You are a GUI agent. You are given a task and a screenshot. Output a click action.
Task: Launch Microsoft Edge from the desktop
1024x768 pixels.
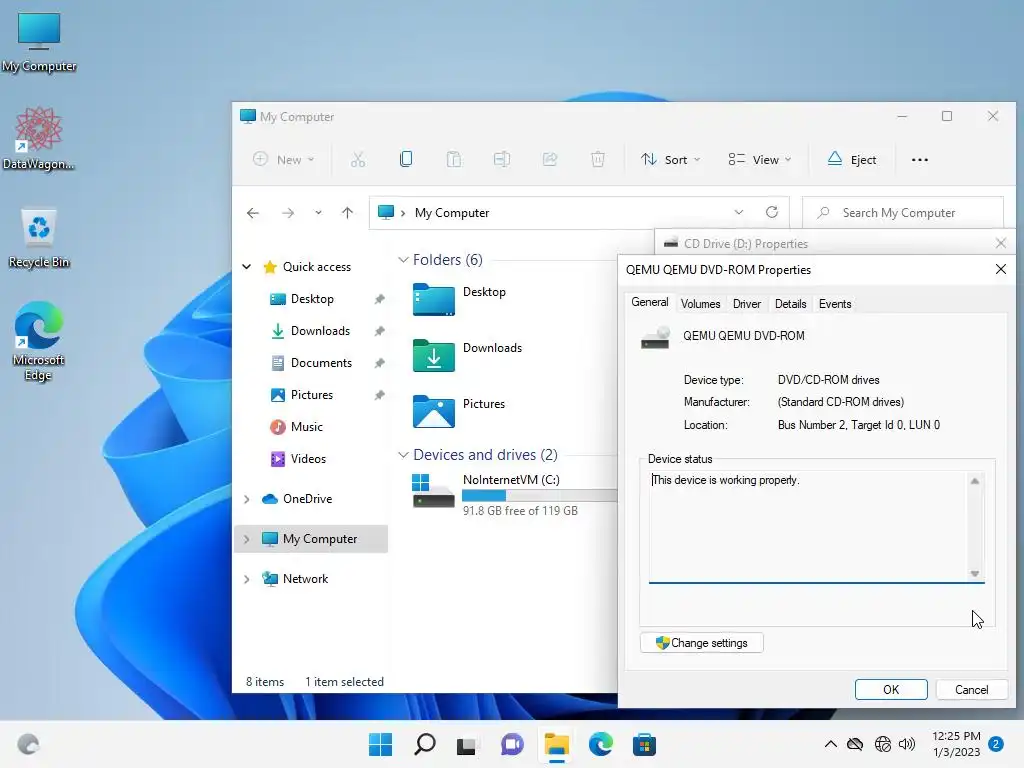point(39,340)
